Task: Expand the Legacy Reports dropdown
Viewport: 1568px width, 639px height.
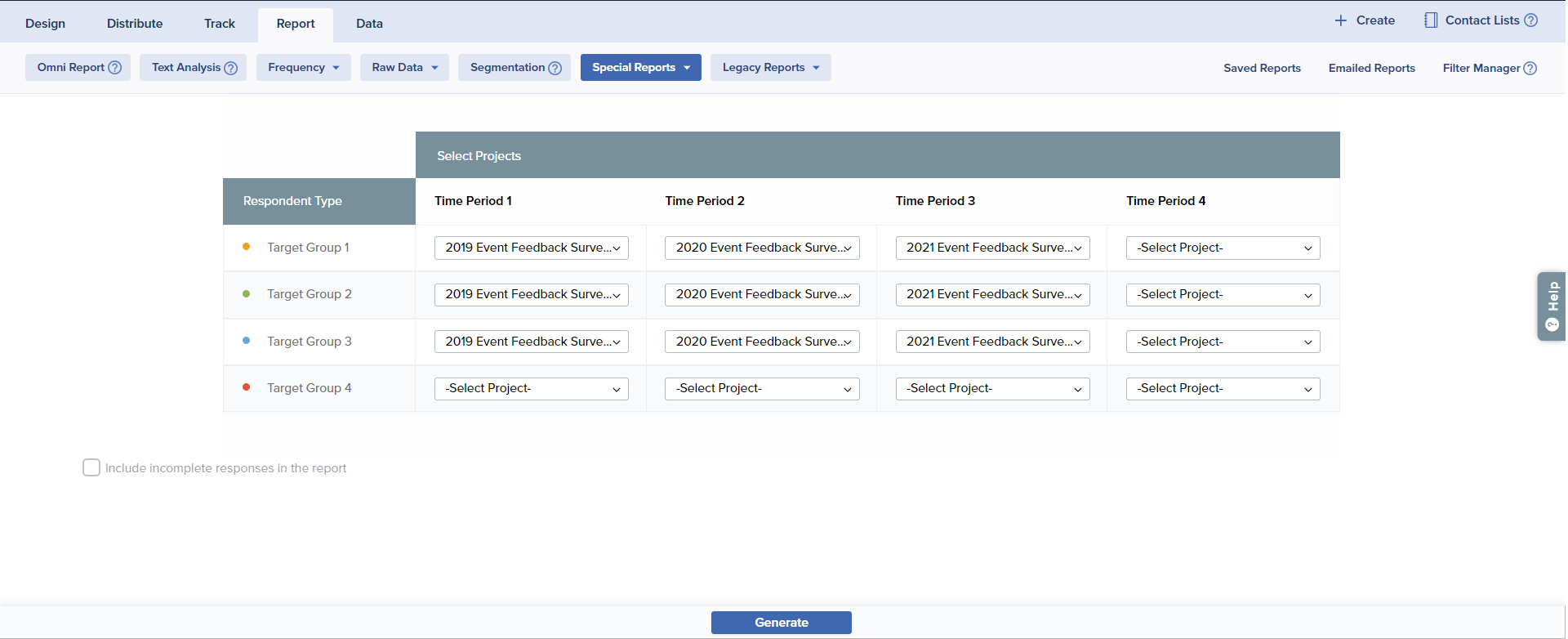Action: pos(770,68)
